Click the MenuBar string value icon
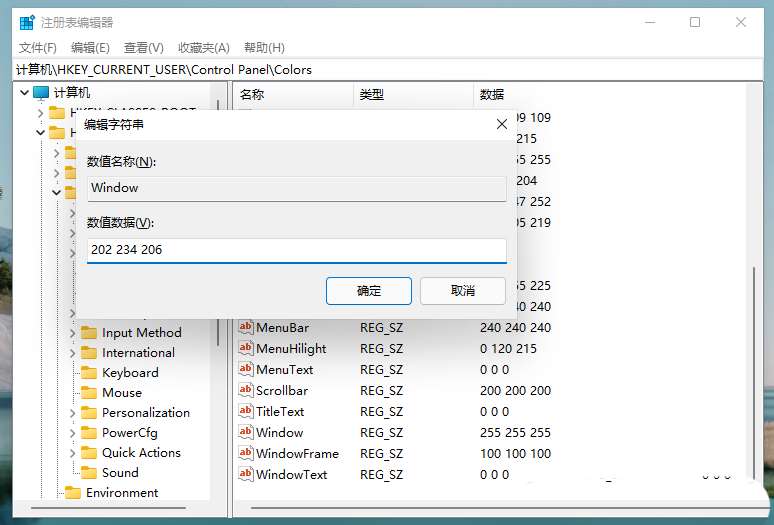774x525 pixels. (246, 327)
